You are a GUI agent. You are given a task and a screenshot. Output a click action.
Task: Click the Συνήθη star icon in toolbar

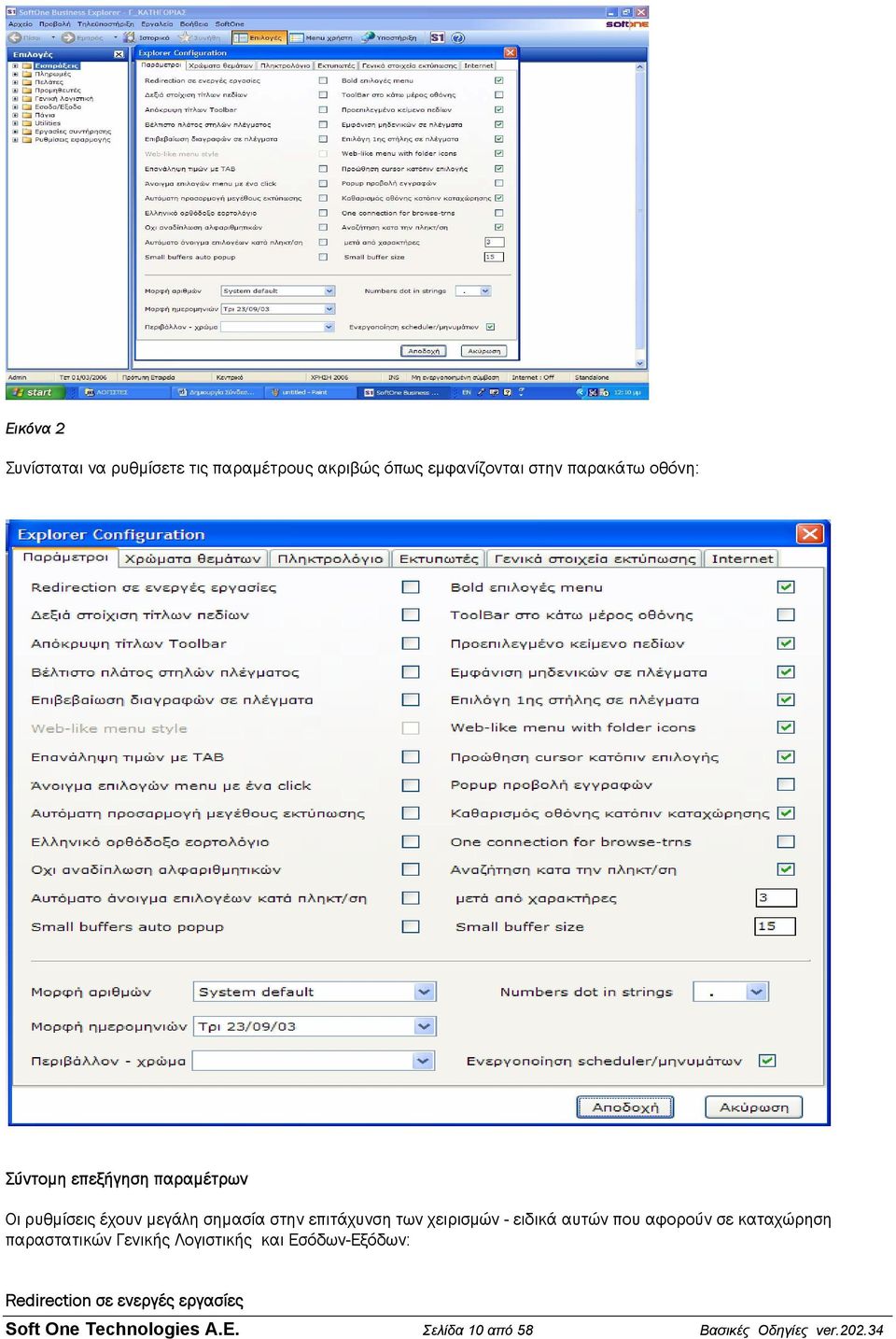(x=184, y=37)
